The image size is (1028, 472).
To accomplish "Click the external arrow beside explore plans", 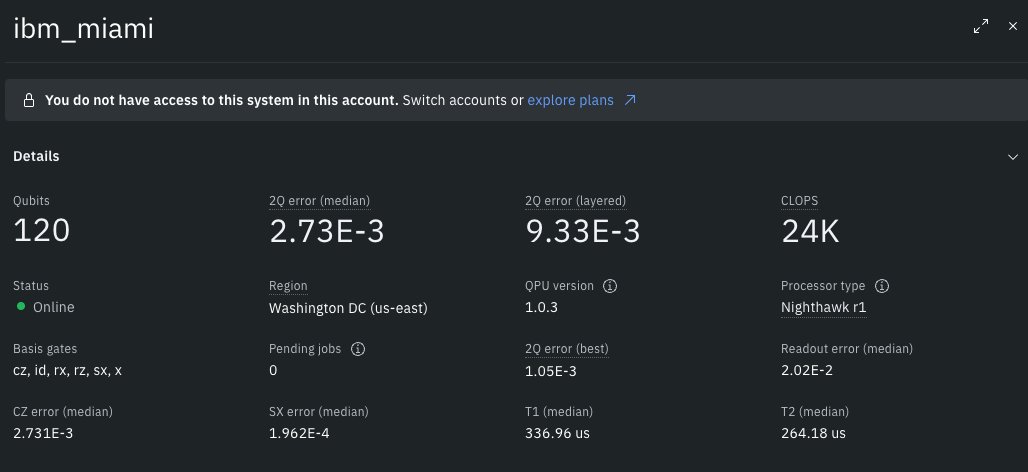I will 630,100.
